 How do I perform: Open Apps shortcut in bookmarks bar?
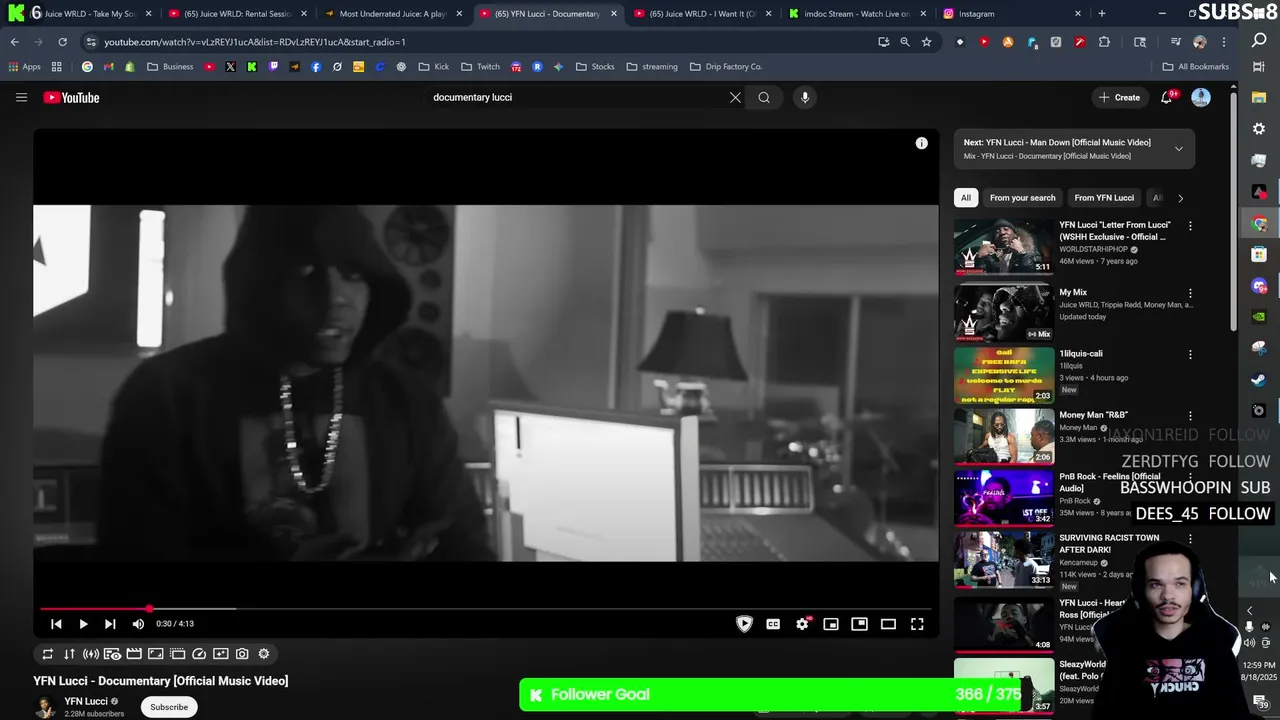pos(24,67)
